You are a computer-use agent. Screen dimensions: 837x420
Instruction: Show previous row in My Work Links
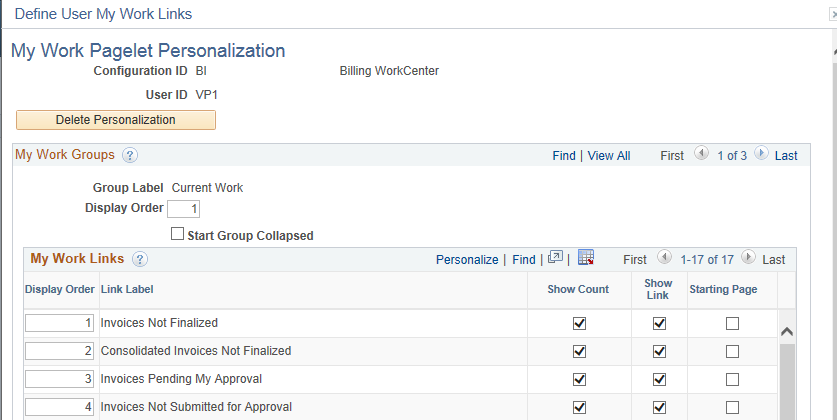click(x=664, y=257)
